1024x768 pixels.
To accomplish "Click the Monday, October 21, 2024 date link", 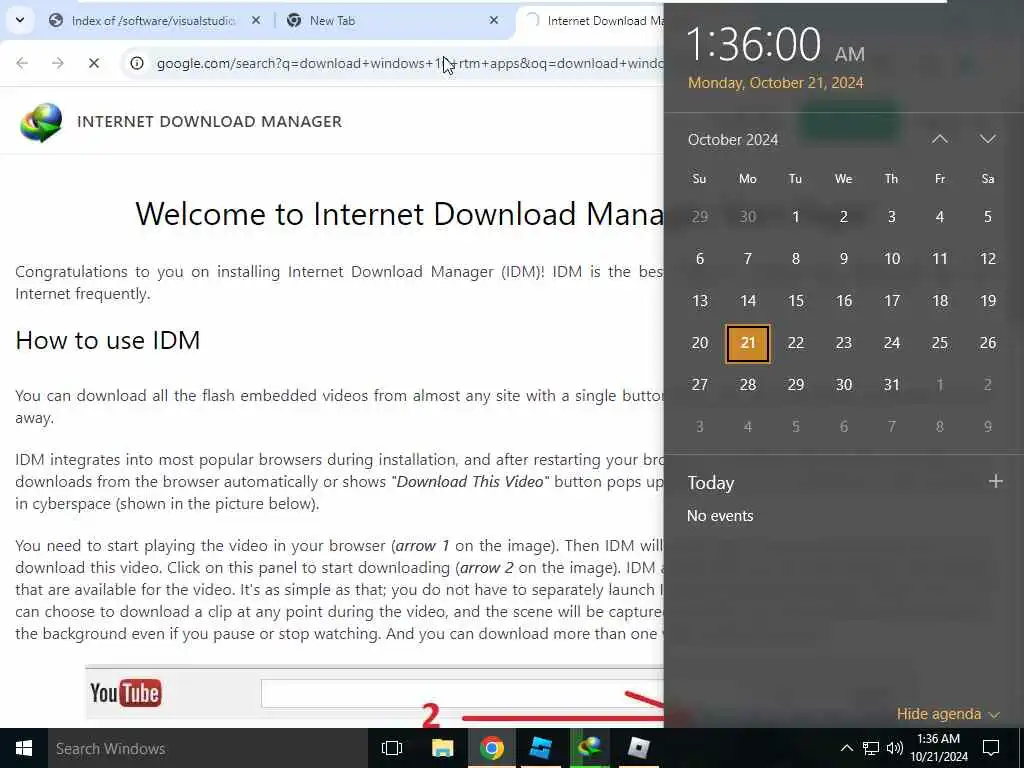I will [775, 83].
